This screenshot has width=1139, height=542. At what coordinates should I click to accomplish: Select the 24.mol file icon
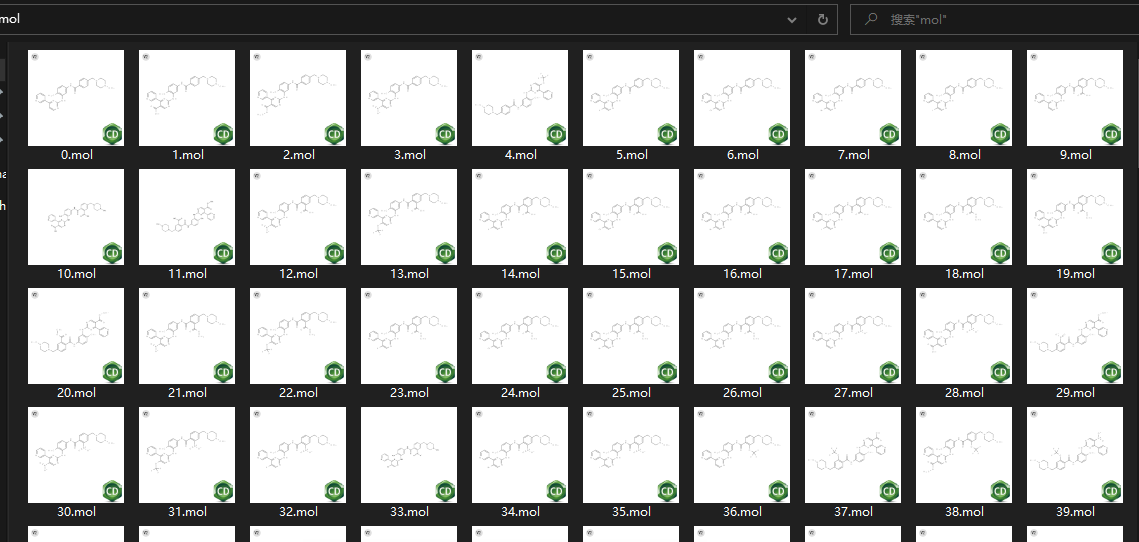coord(520,336)
